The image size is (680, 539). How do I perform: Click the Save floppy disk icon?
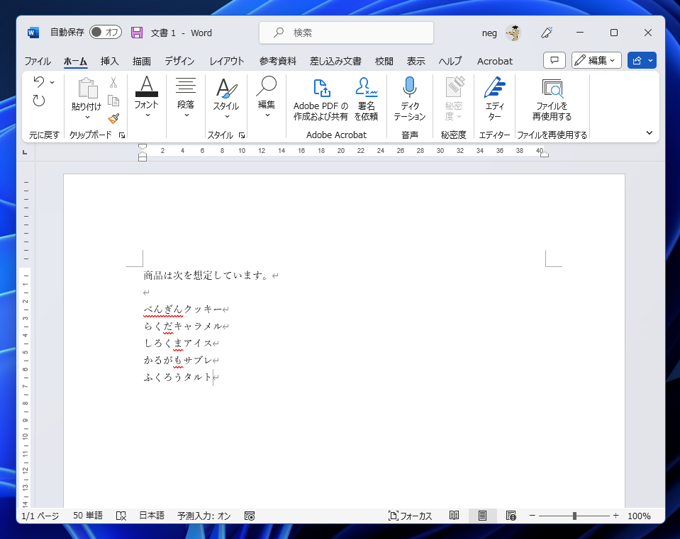tap(137, 33)
